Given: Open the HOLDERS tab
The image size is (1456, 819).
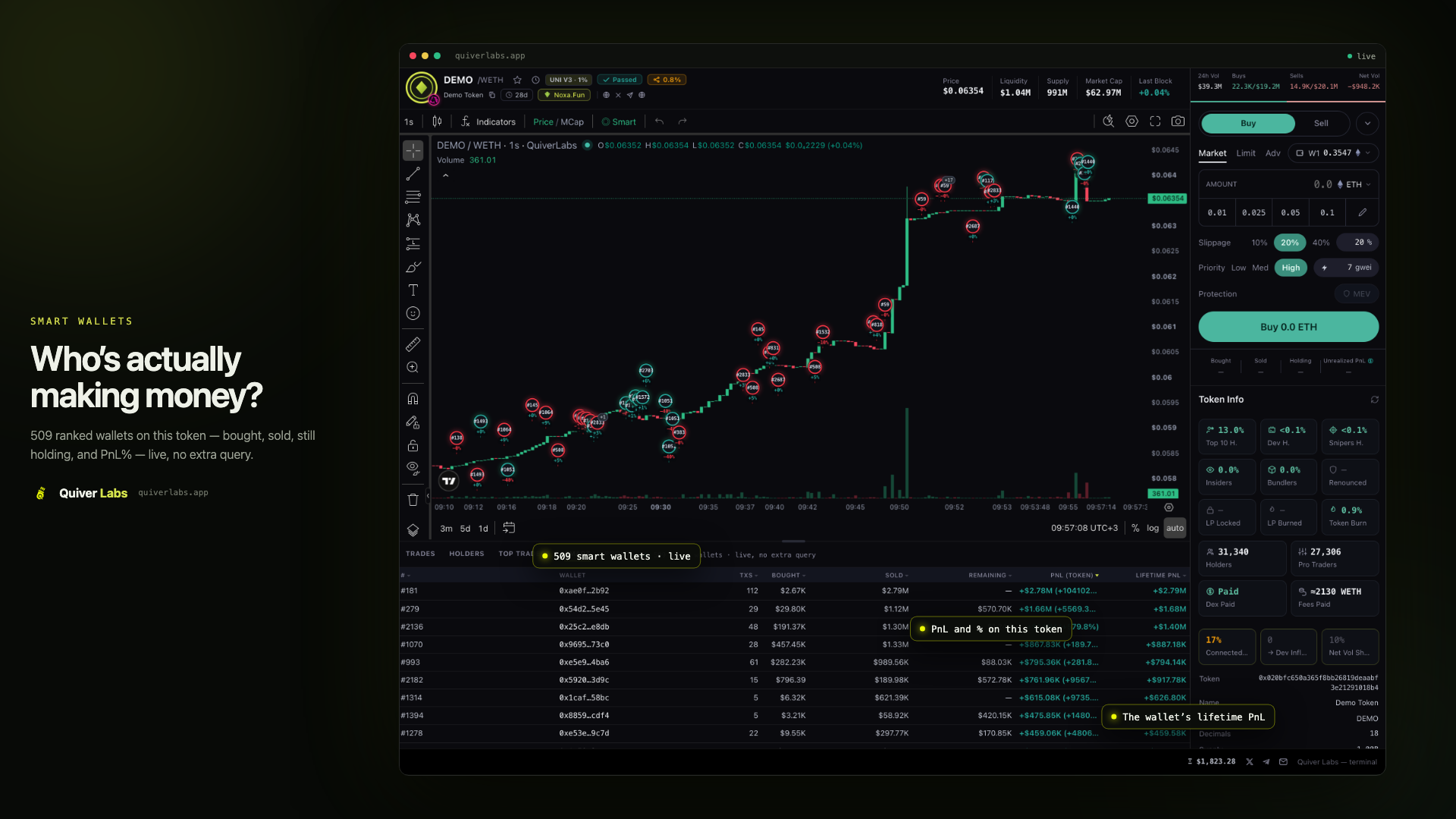Looking at the screenshot, I should pos(466,554).
